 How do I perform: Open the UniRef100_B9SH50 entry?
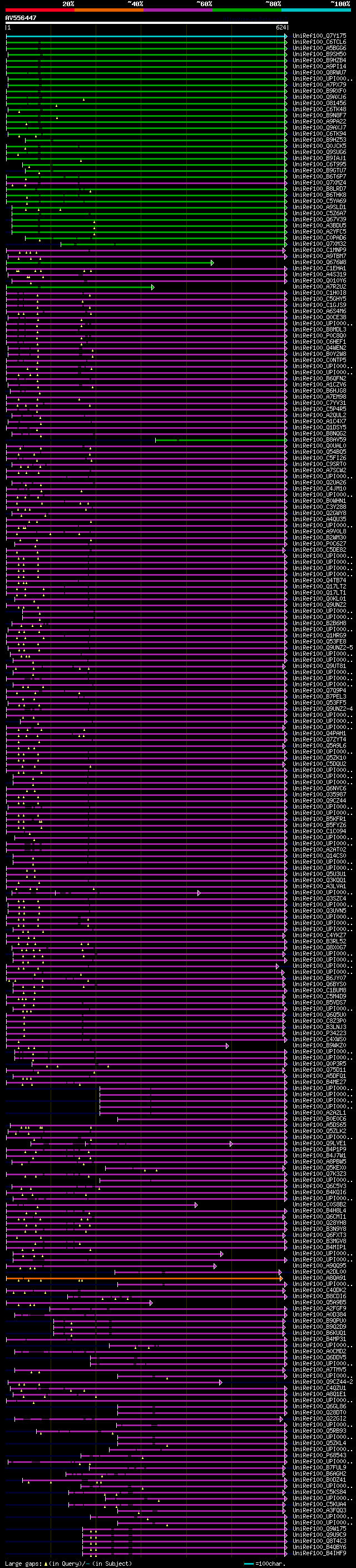(319, 54)
